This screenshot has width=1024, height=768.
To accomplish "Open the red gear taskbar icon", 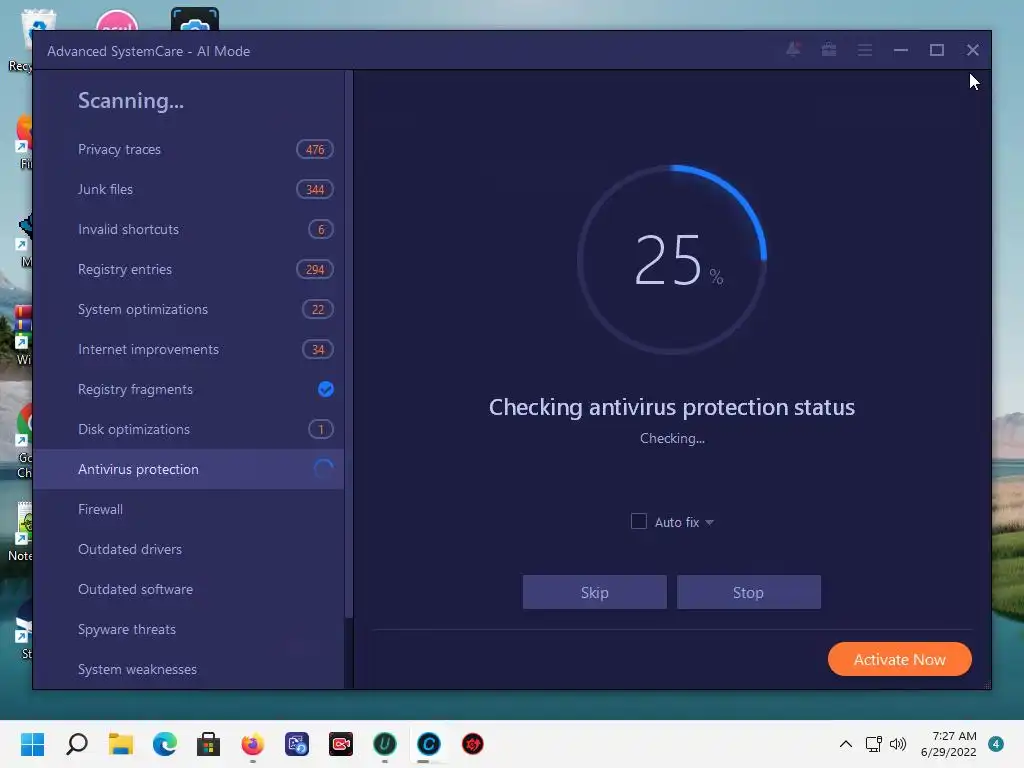I will click(473, 744).
